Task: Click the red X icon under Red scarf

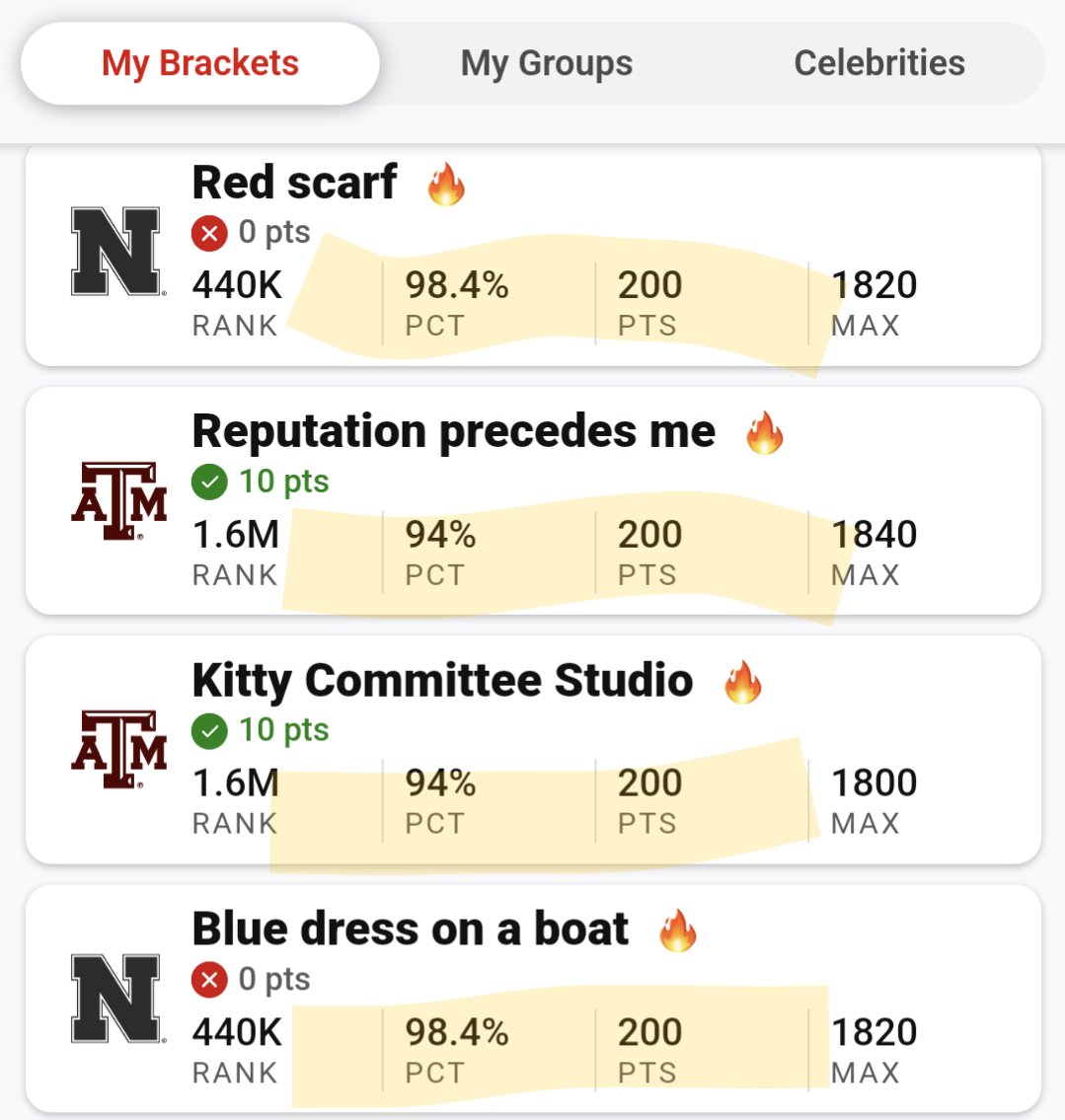Action: tap(209, 233)
